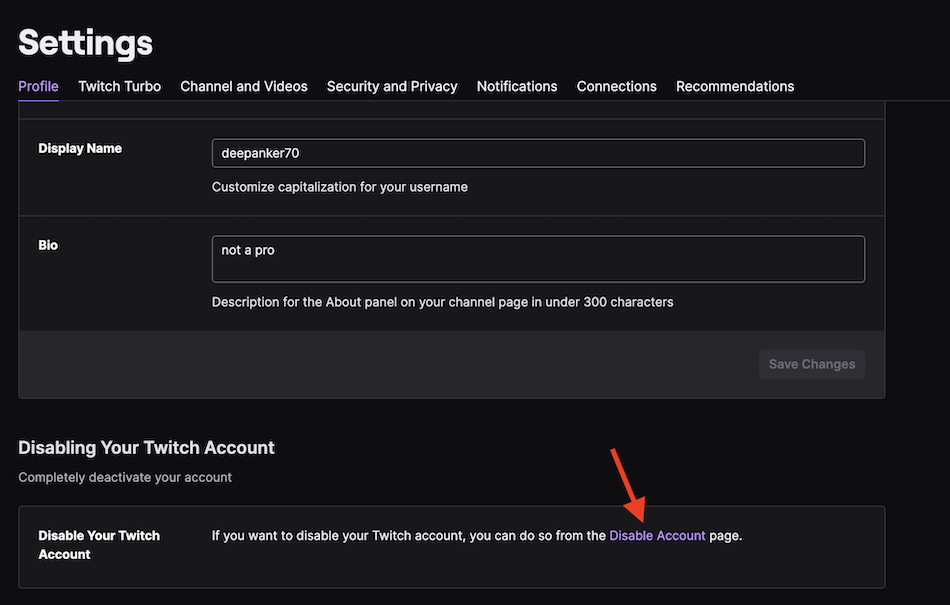View the Recommendations tab
Viewport: 950px width, 605px height.
[x=735, y=86]
